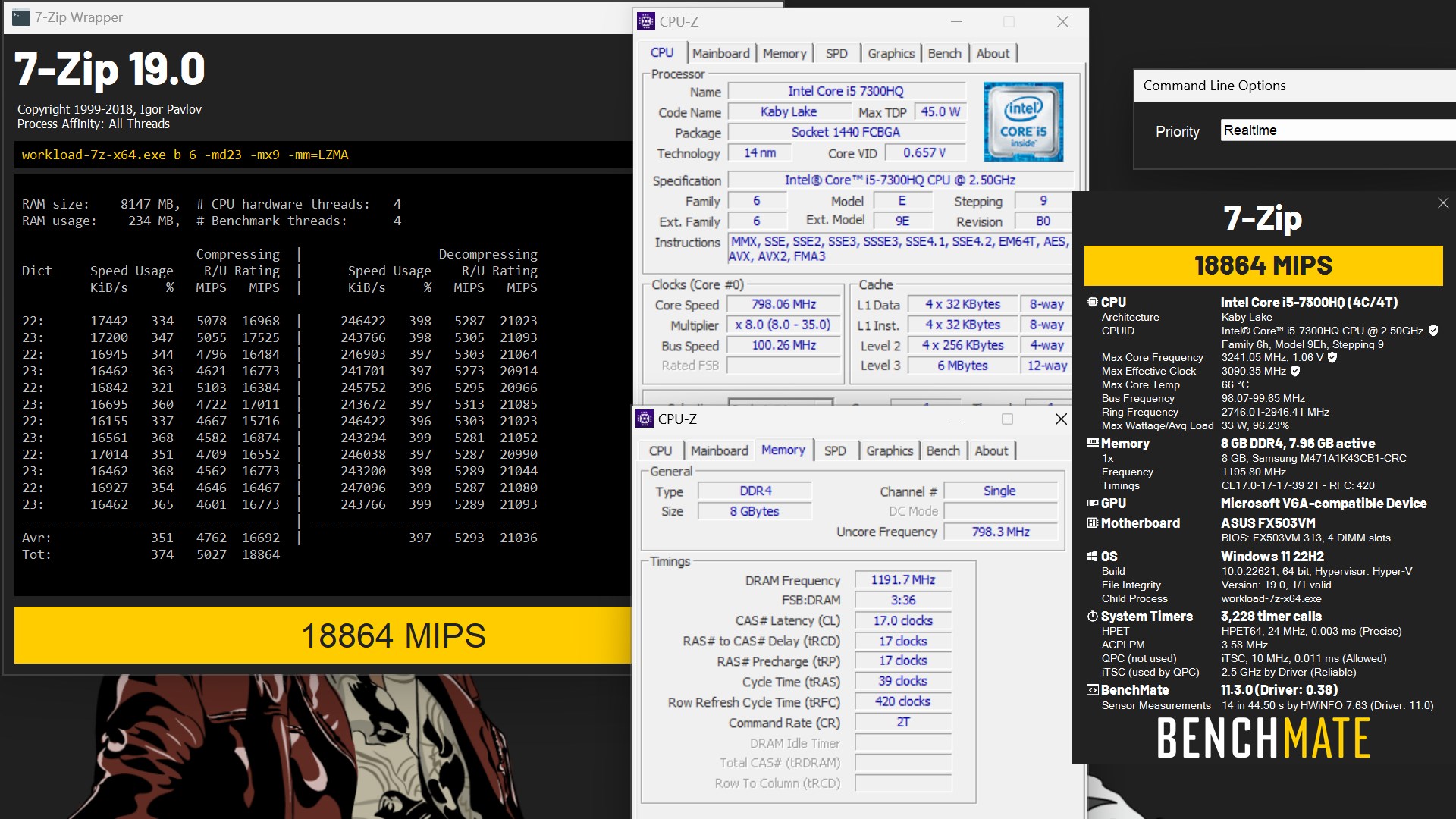Open Memory tab in upper CPU-Z
This screenshot has width=1456, height=819.
pyautogui.click(x=784, y=53)
